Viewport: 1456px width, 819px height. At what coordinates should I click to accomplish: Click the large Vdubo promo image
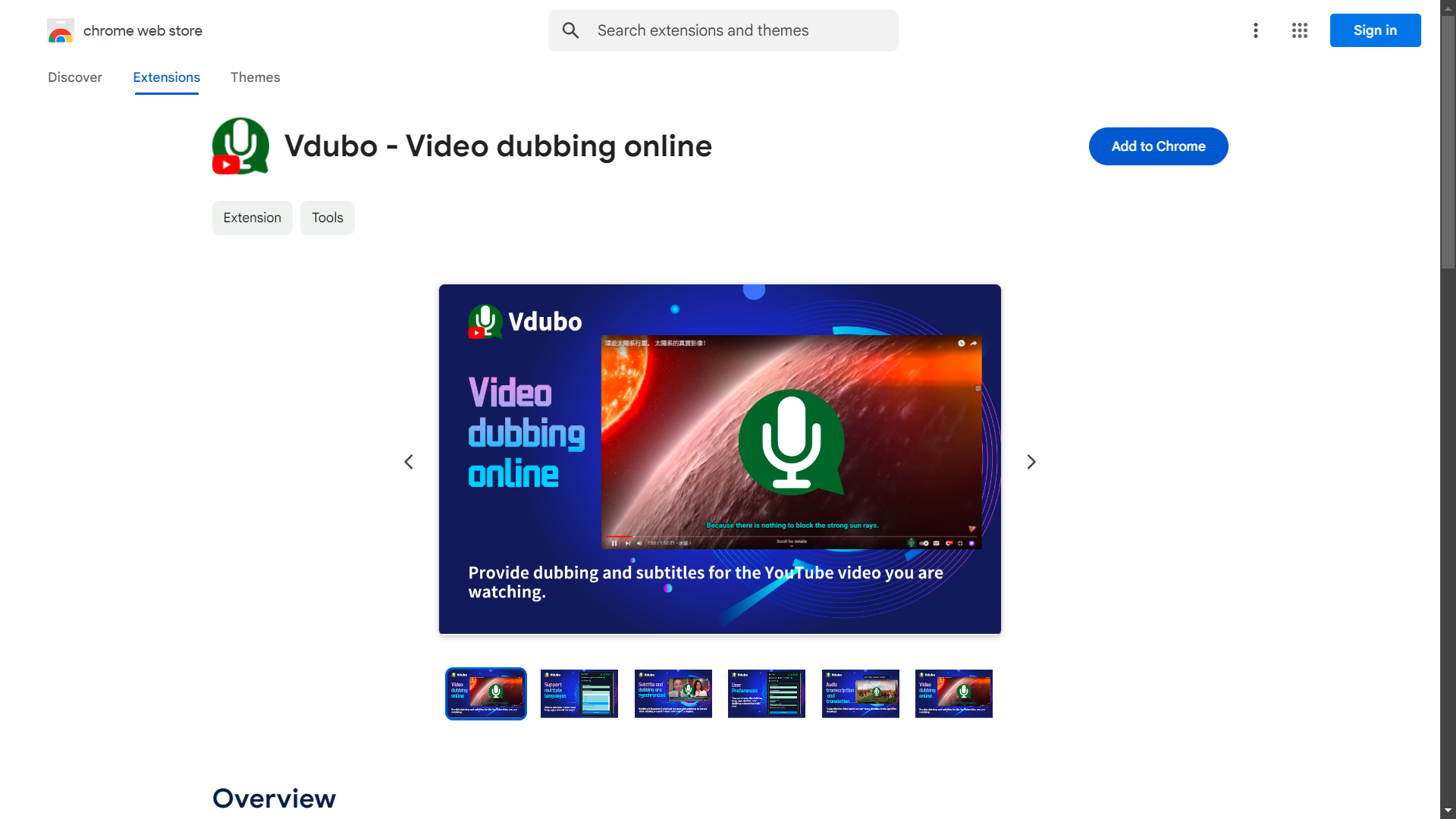click(720, 459)
